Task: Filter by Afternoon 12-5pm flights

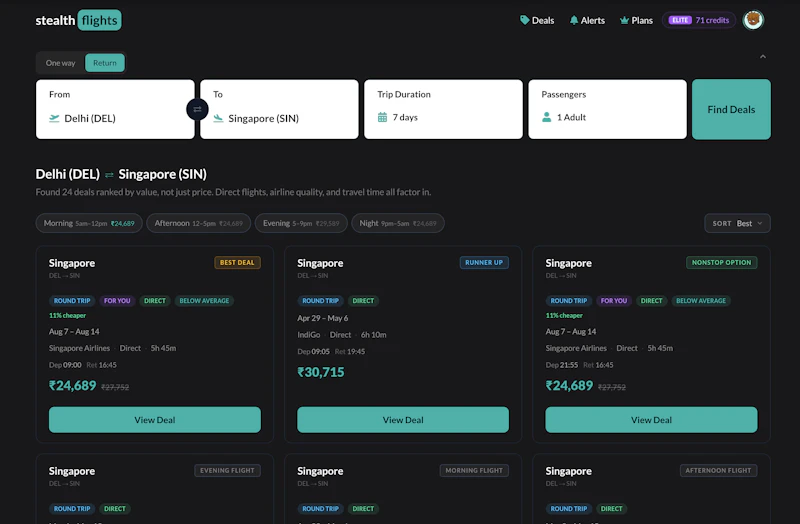Action: point(198,223)
